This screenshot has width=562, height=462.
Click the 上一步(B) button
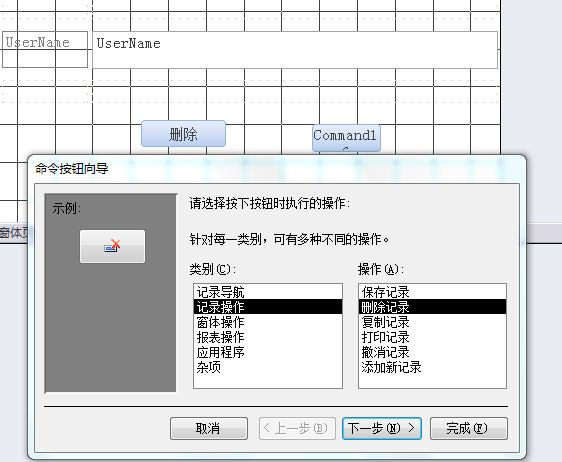pyautogui.click(x=297, y=428)
